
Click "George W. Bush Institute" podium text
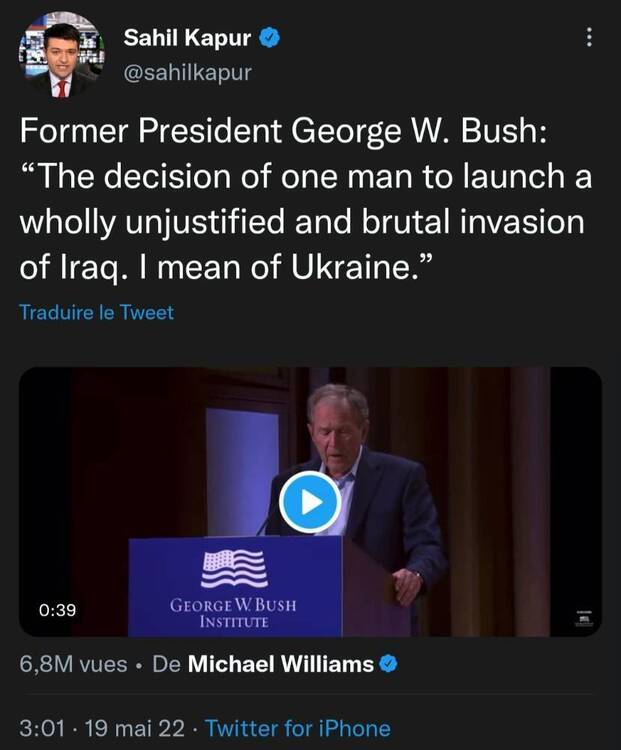pyautogui.click(x=233, y=611)
